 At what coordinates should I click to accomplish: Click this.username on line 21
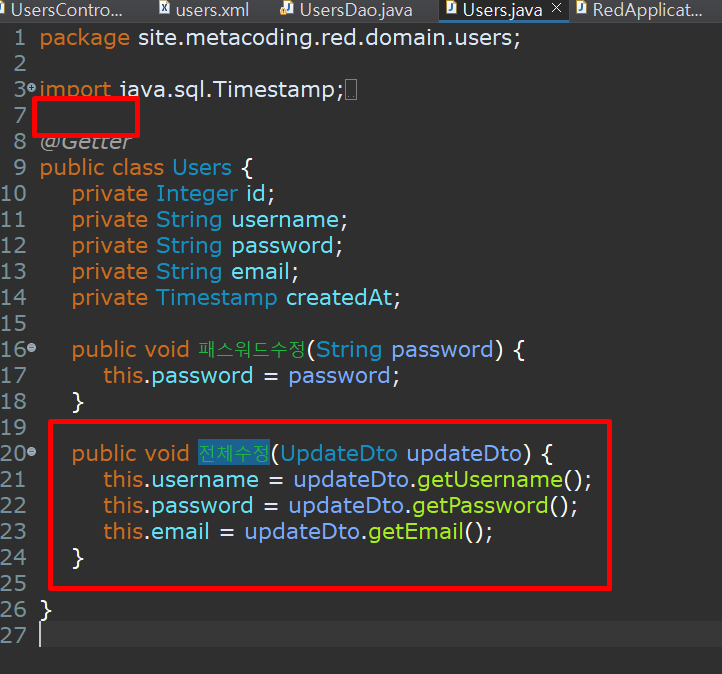click(181, 480)
